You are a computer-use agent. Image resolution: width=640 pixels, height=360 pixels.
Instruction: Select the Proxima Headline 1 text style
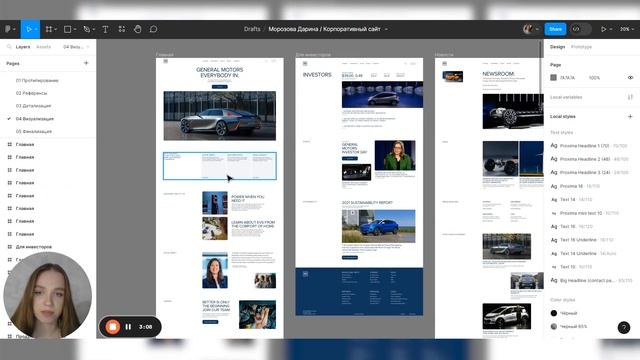(589, 146)
